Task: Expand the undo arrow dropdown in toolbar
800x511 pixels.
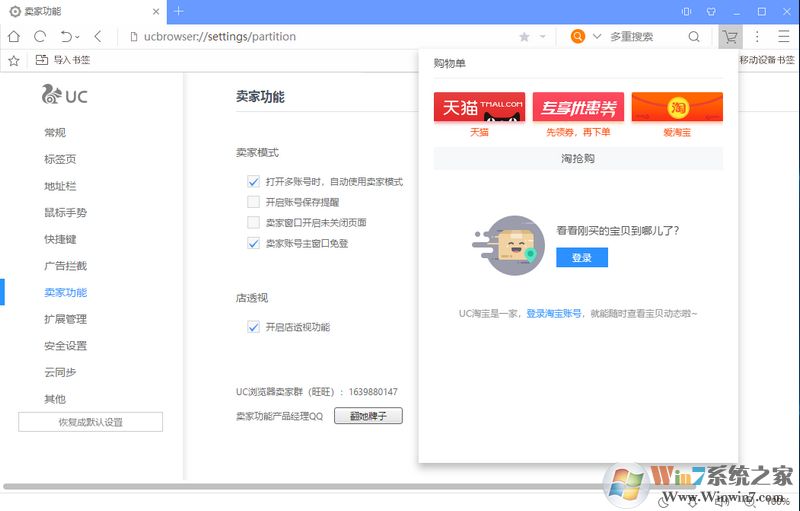Action: (78, 37)
